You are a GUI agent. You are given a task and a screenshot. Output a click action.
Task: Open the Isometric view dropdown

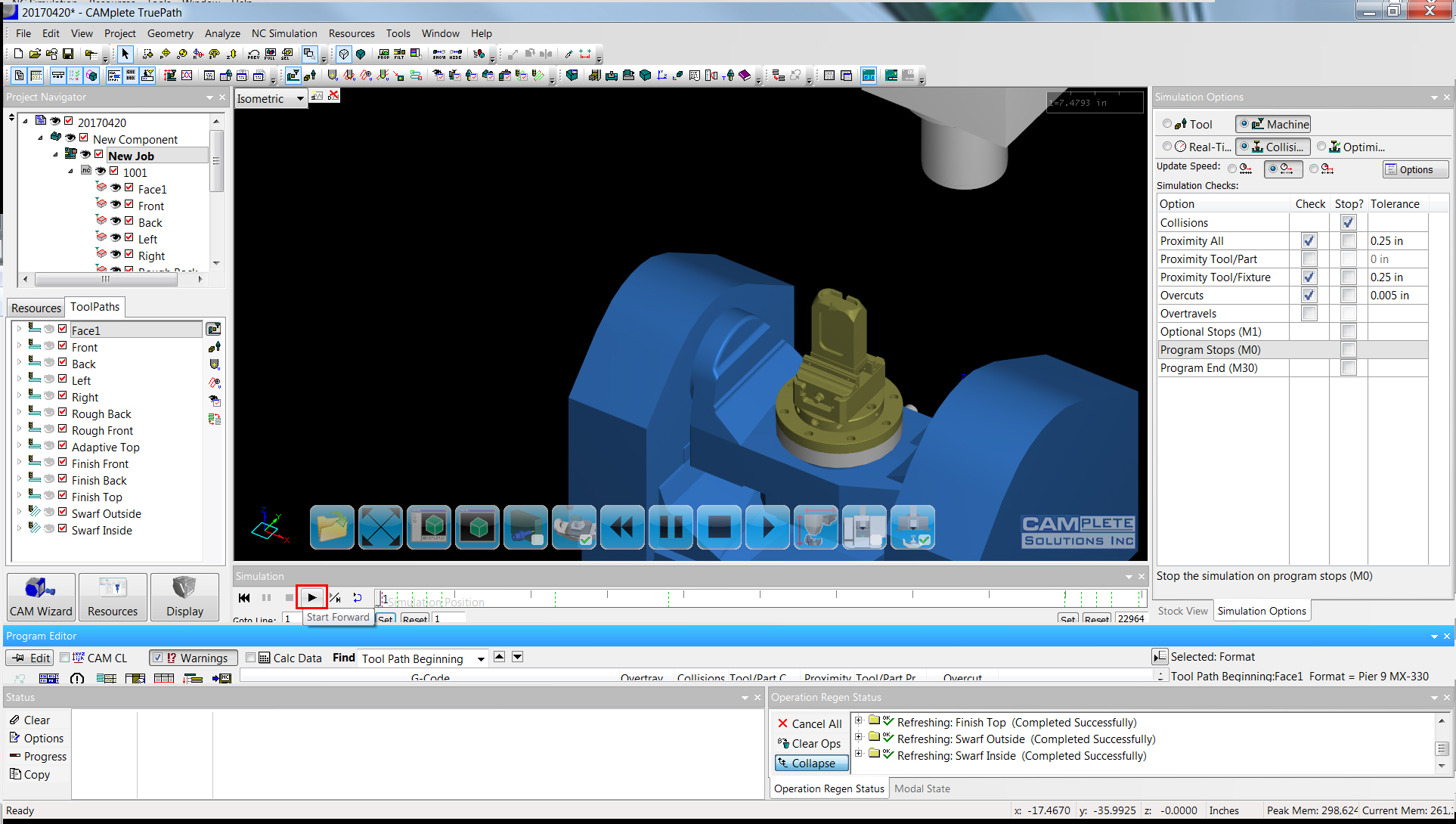(x=300, y=98)
